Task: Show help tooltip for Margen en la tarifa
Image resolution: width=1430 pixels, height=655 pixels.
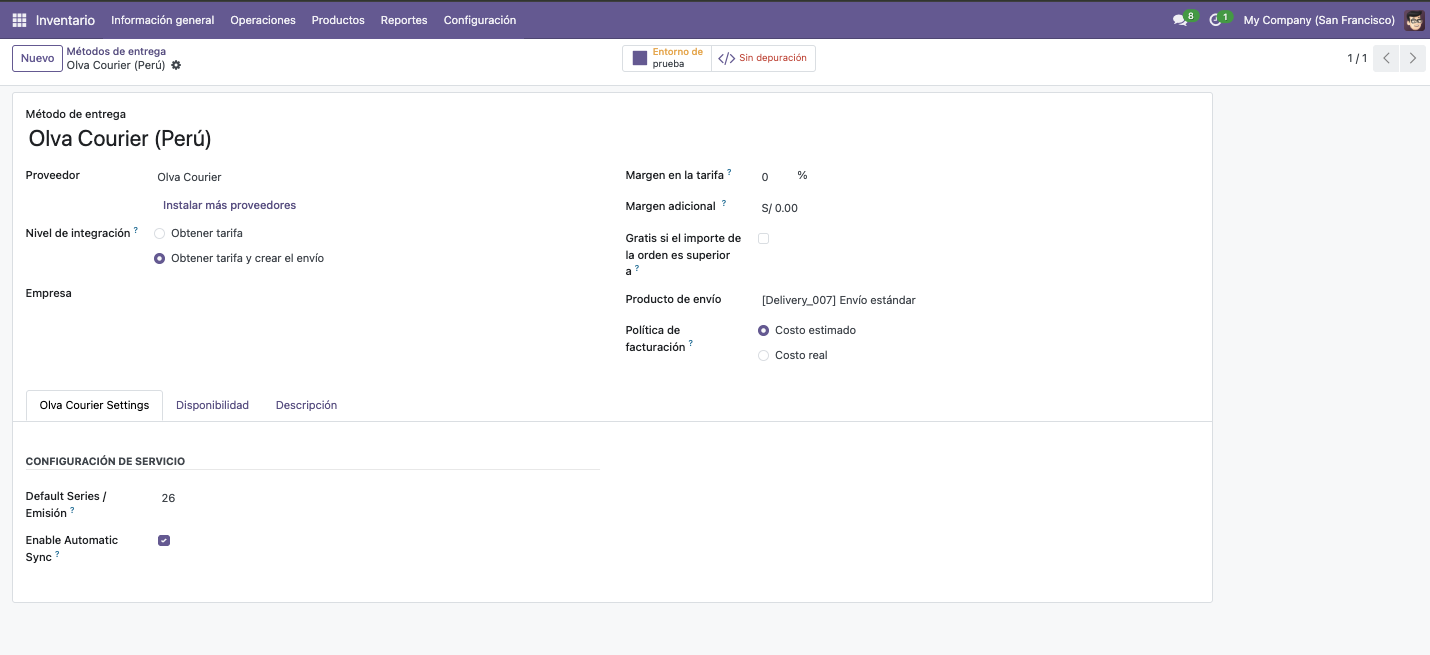Action: click(x=729, y=172)
